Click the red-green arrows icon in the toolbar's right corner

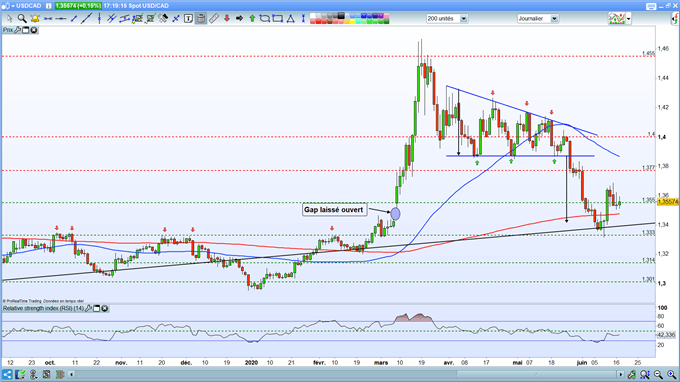(x=675, y=19)
